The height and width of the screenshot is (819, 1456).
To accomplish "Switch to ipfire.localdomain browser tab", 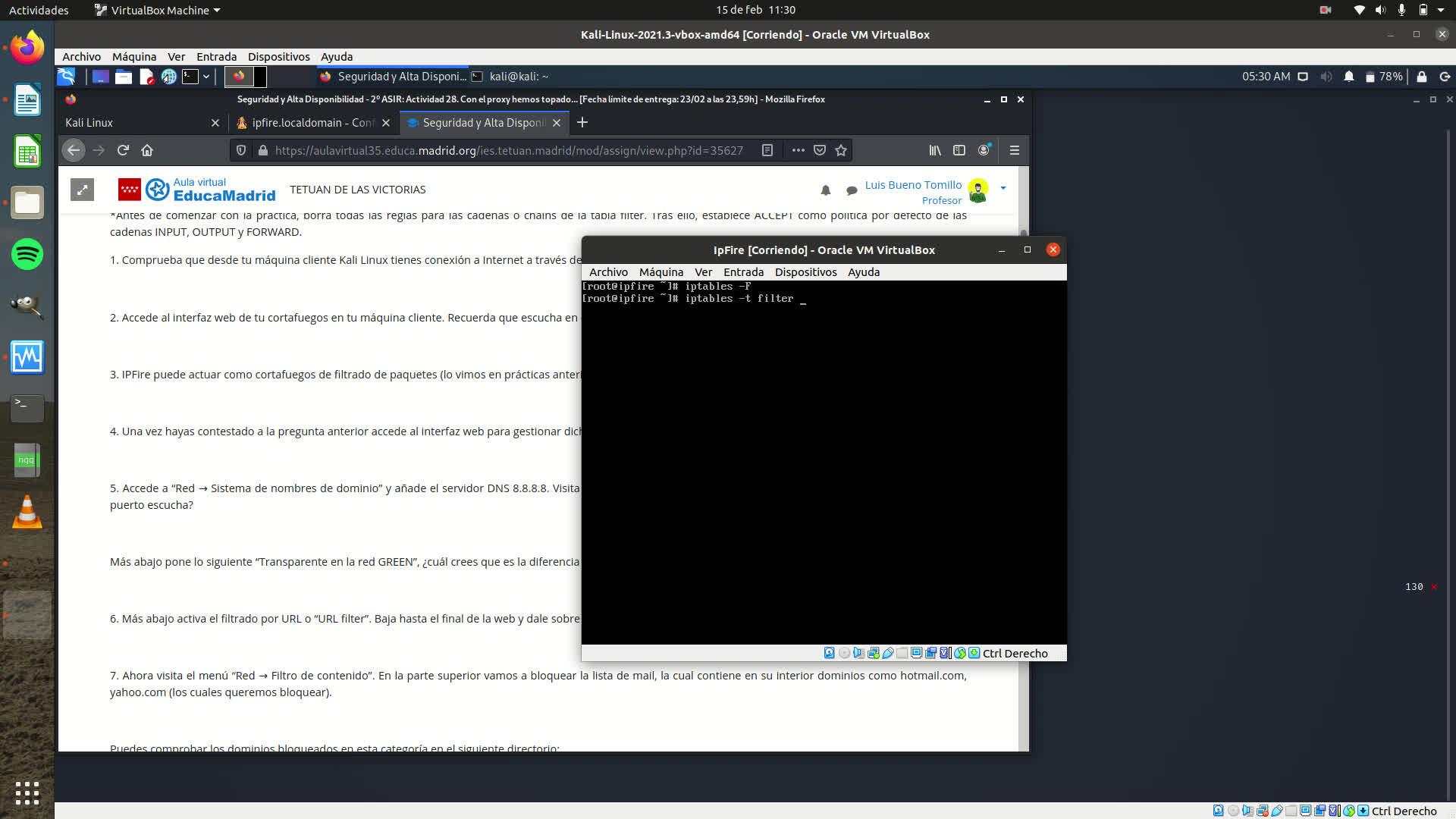I will pyautogui.click(x=312, y=123).
